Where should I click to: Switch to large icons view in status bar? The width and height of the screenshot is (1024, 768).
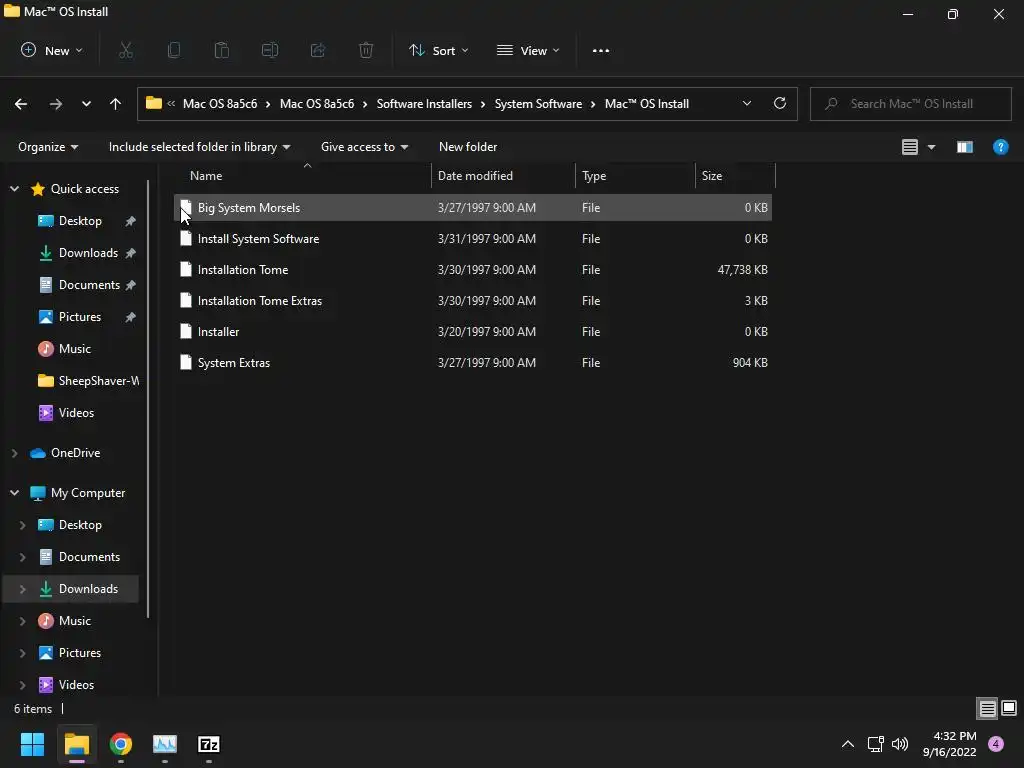pos(1009,708)
